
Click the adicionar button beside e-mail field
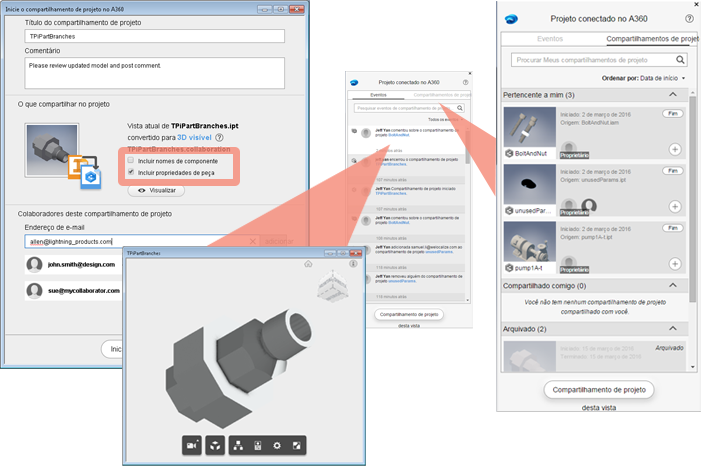[x=279, y=241]
